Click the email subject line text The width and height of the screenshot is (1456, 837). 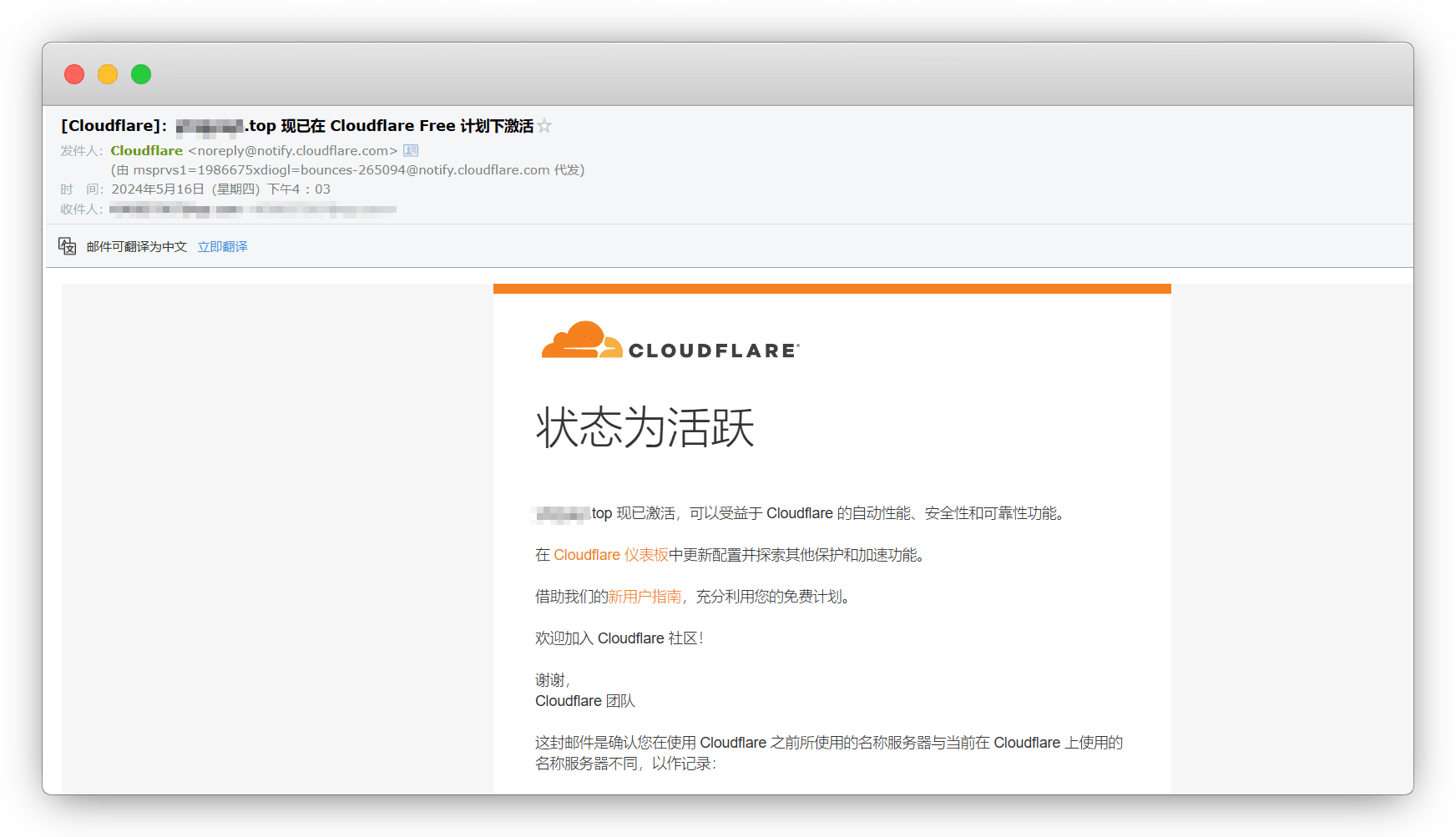click(x=297, y=126)
